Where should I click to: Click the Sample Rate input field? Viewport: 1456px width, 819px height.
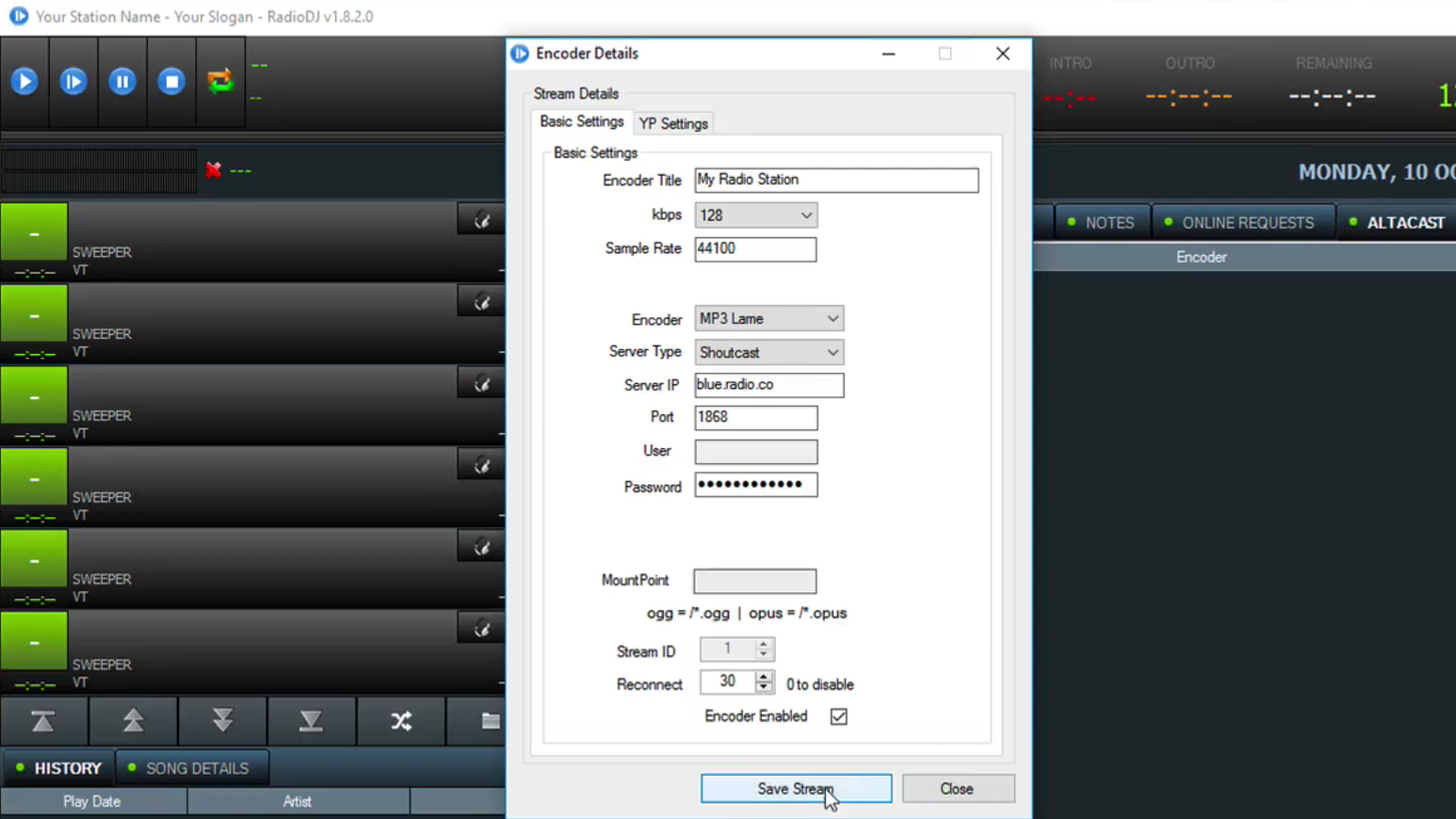755,249
